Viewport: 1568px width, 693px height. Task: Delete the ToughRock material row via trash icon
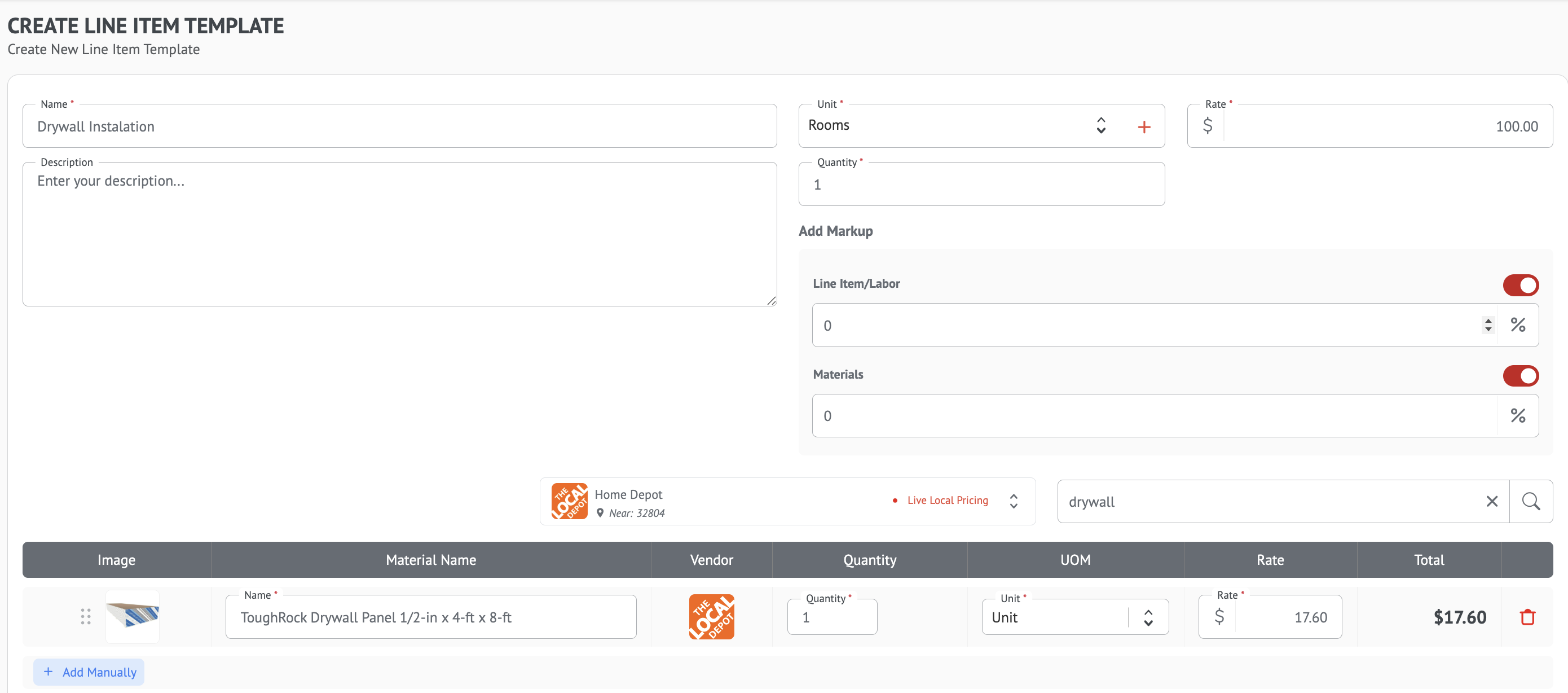coord(1527,617)
